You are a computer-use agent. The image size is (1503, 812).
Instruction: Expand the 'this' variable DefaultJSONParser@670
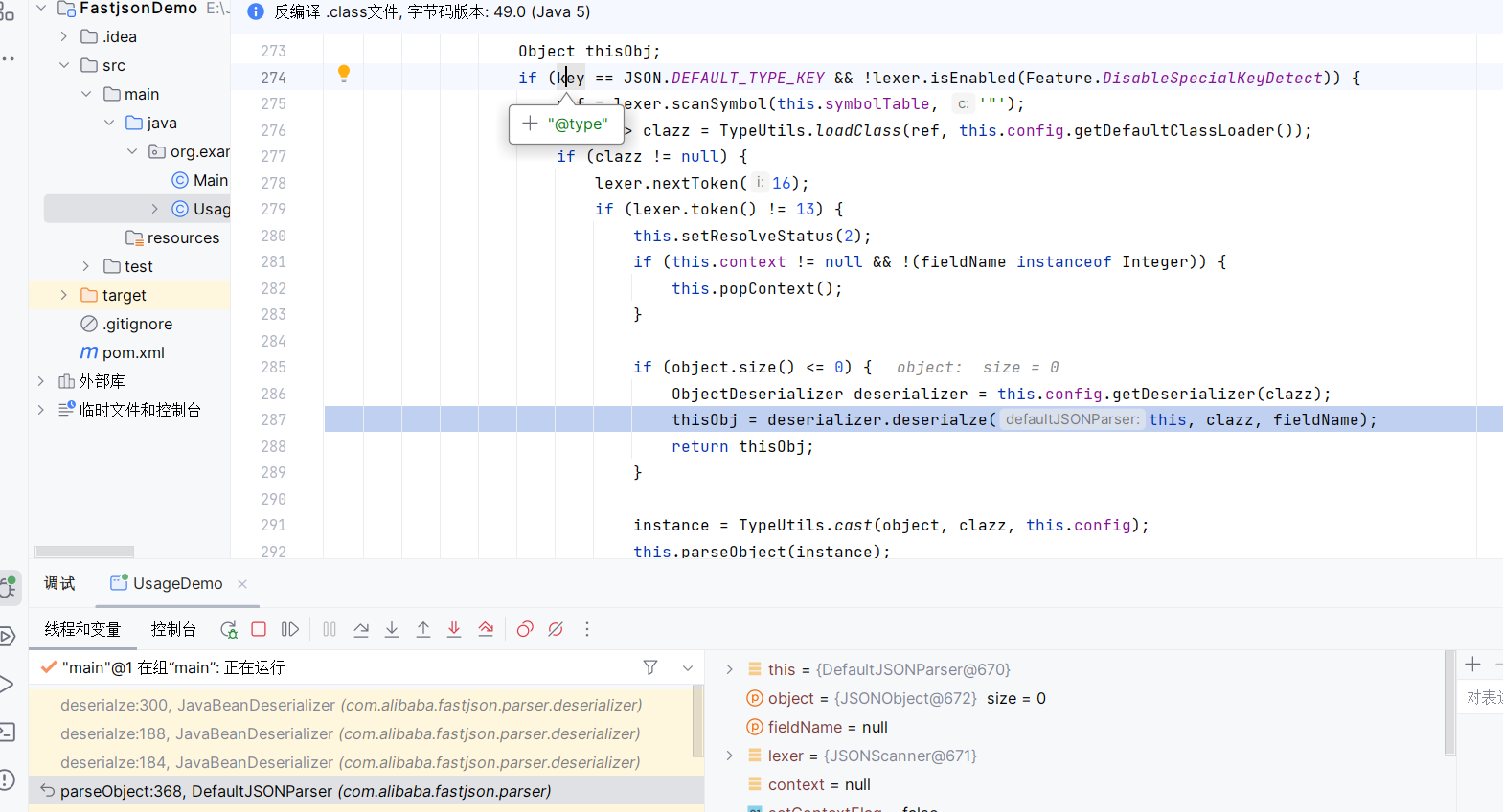pos(729,669)
